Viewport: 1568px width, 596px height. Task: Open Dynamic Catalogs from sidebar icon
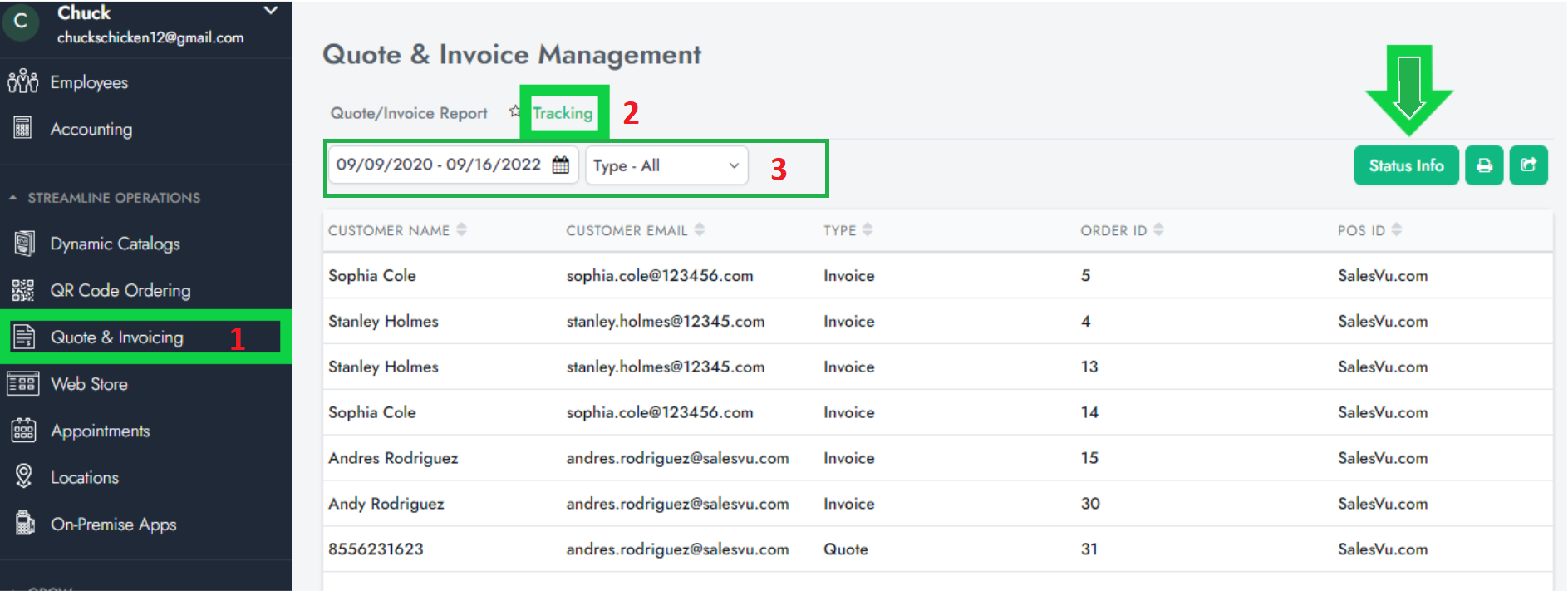pyautogui.click(x=24, y=244)
